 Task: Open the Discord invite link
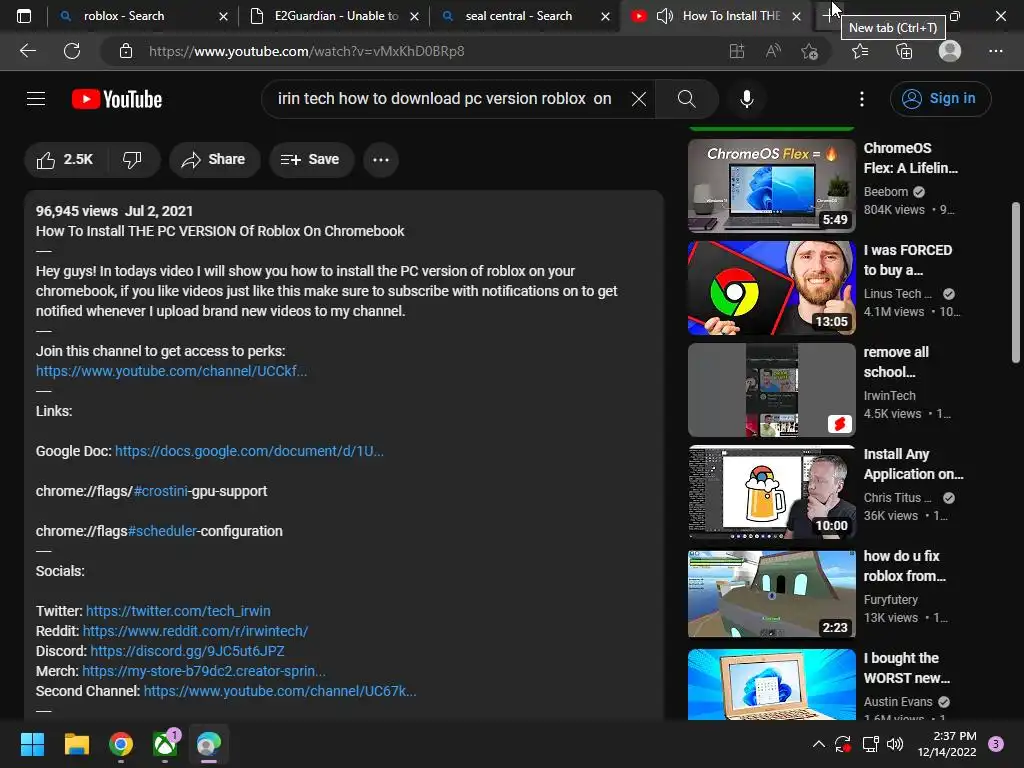tap(187, 651)
